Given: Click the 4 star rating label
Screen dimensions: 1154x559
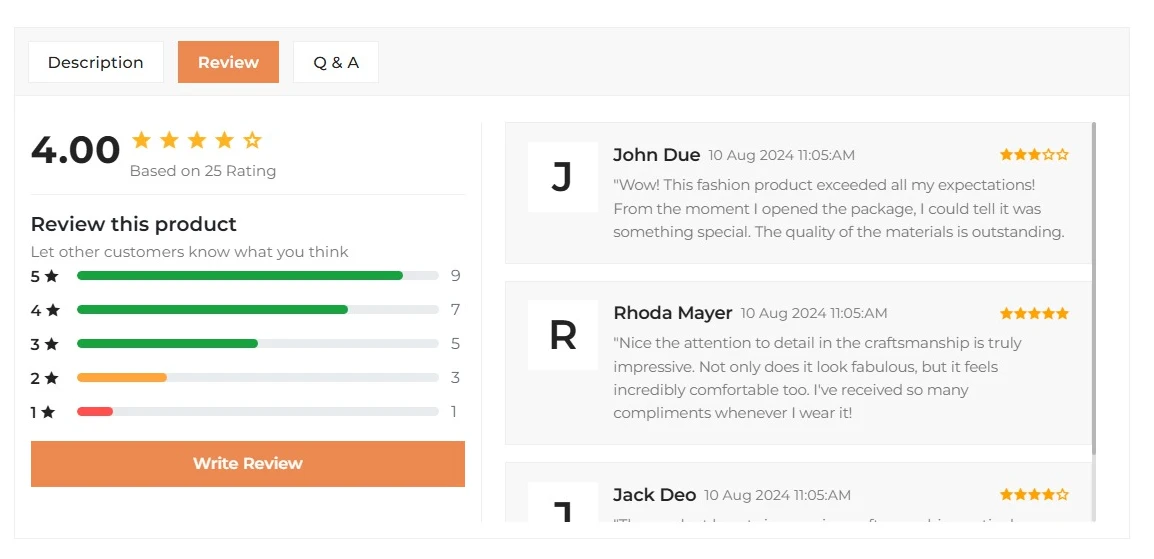Looking at the screenshot, I should pos(45,310).
